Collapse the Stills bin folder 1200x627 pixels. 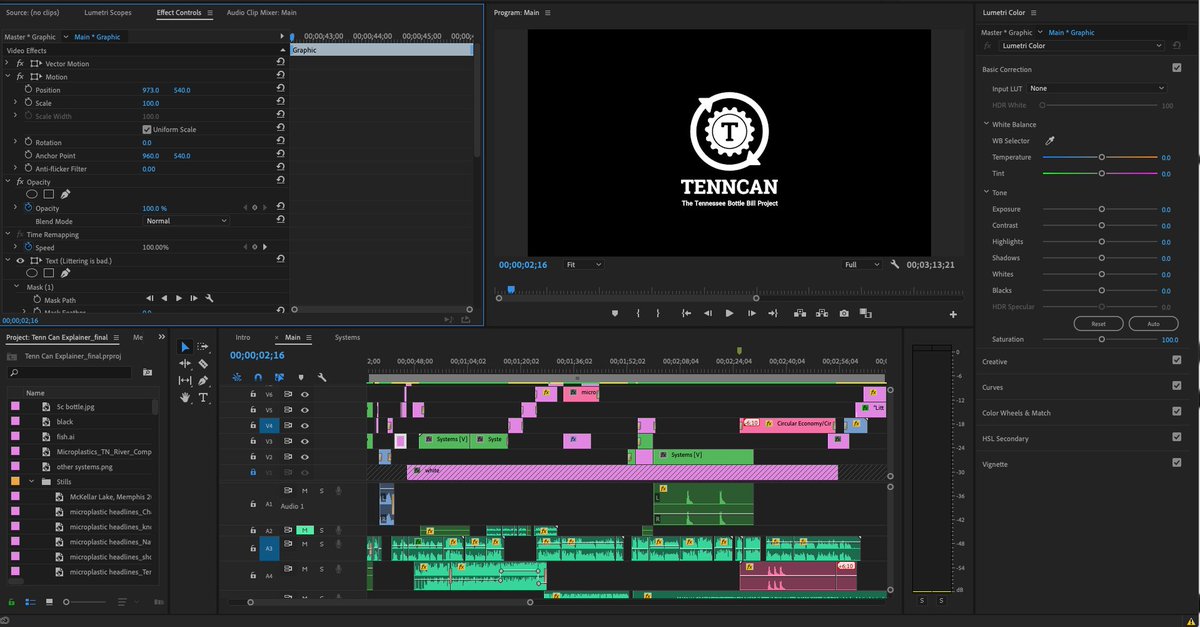click(x=31, y=481)
